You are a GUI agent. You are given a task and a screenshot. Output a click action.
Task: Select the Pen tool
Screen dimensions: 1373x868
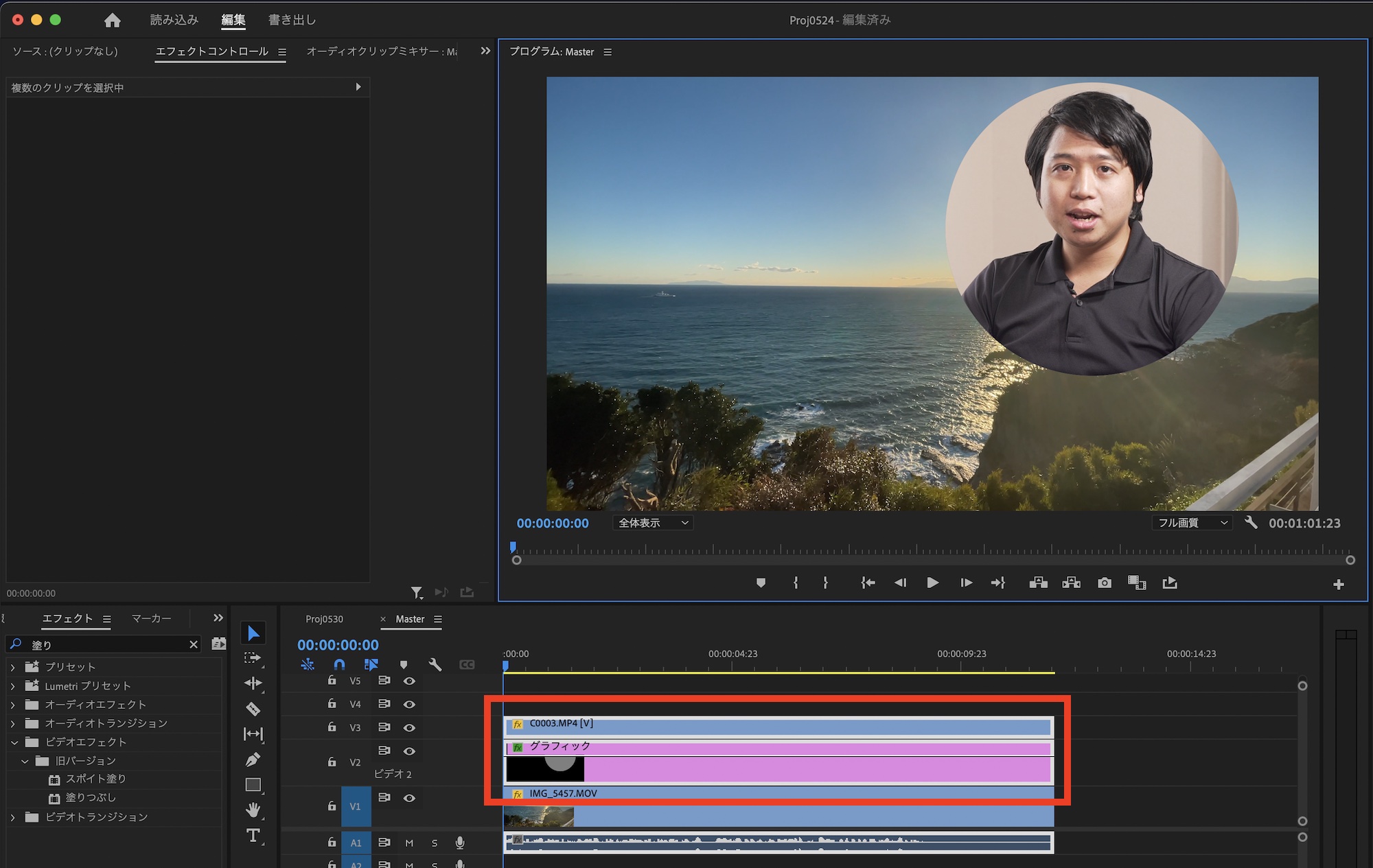(x=253, y=760)
